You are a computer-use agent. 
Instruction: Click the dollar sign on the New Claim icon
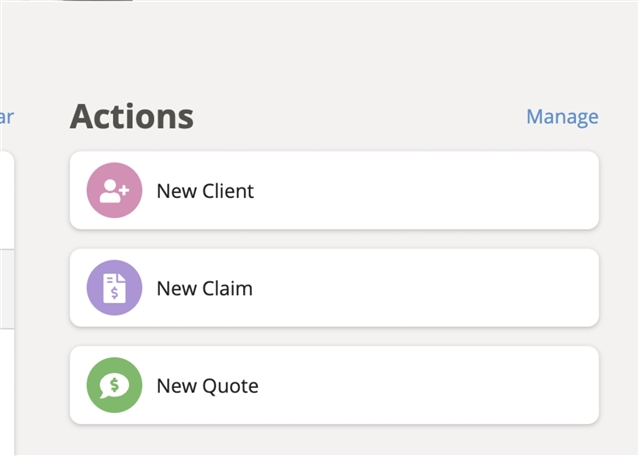[x=115, y=293]
